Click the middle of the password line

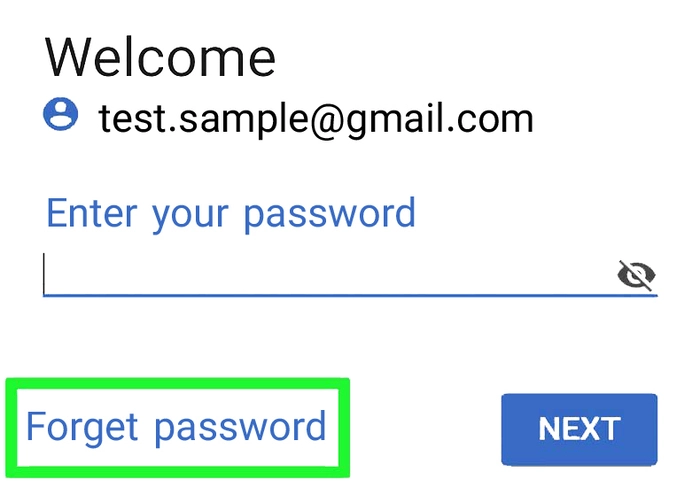350,295
